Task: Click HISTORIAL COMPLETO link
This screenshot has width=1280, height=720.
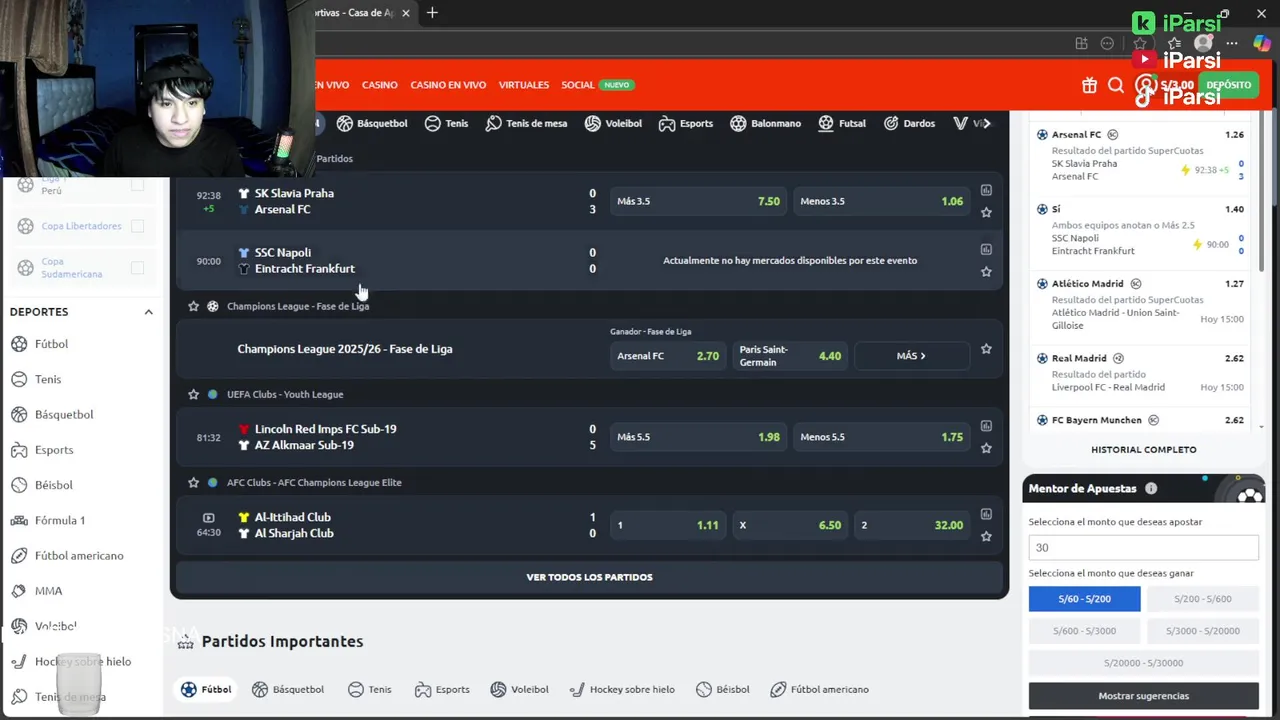Action: point(1144,450)
